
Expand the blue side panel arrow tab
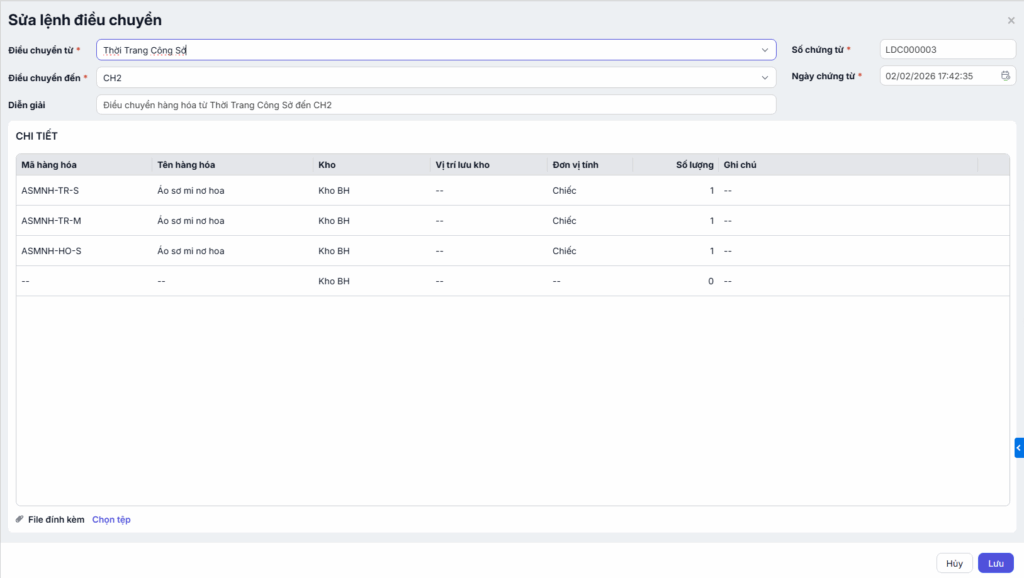1018,448
